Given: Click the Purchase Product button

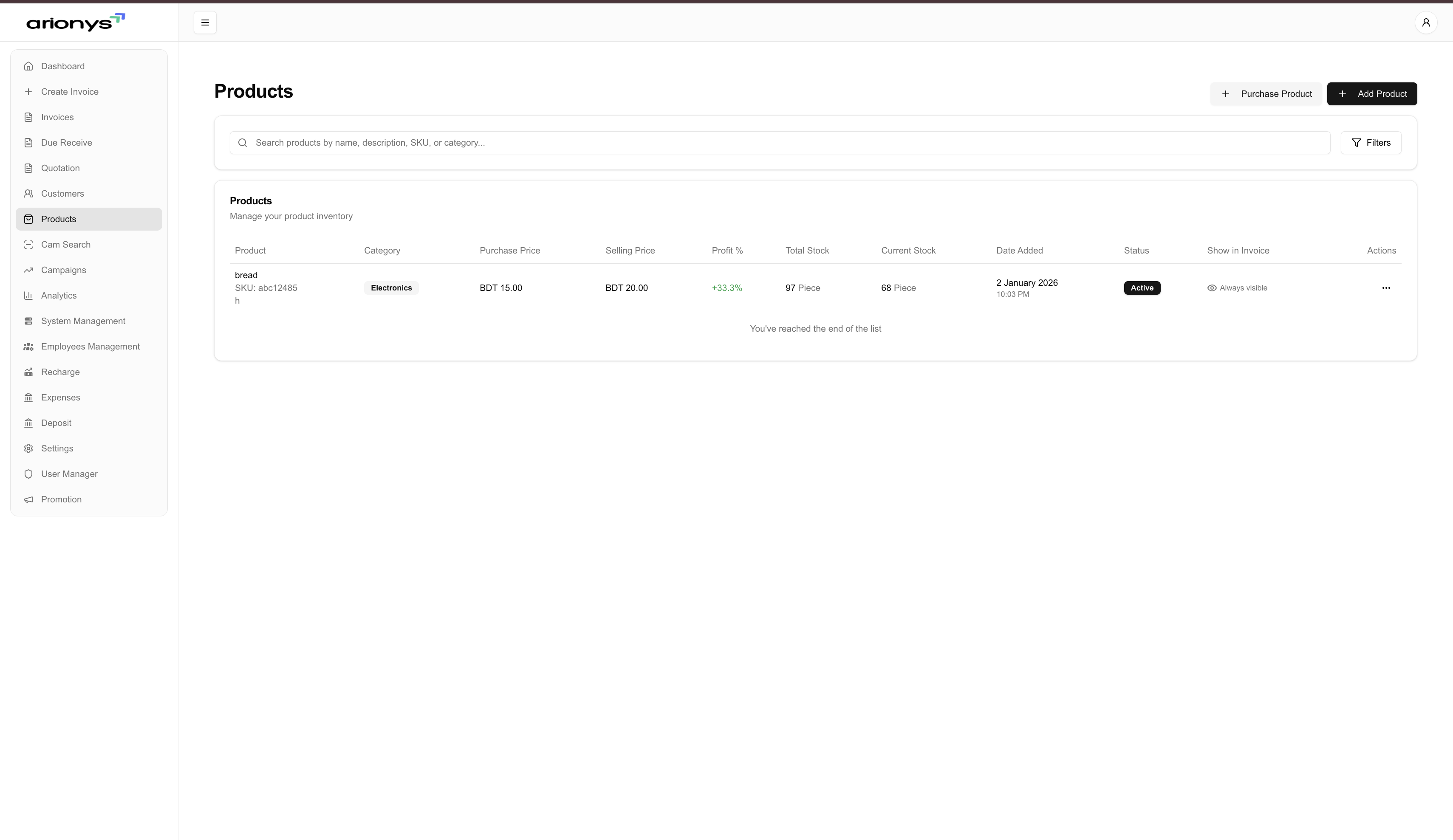Looking at the screenshot, I should pos(1266,93).
